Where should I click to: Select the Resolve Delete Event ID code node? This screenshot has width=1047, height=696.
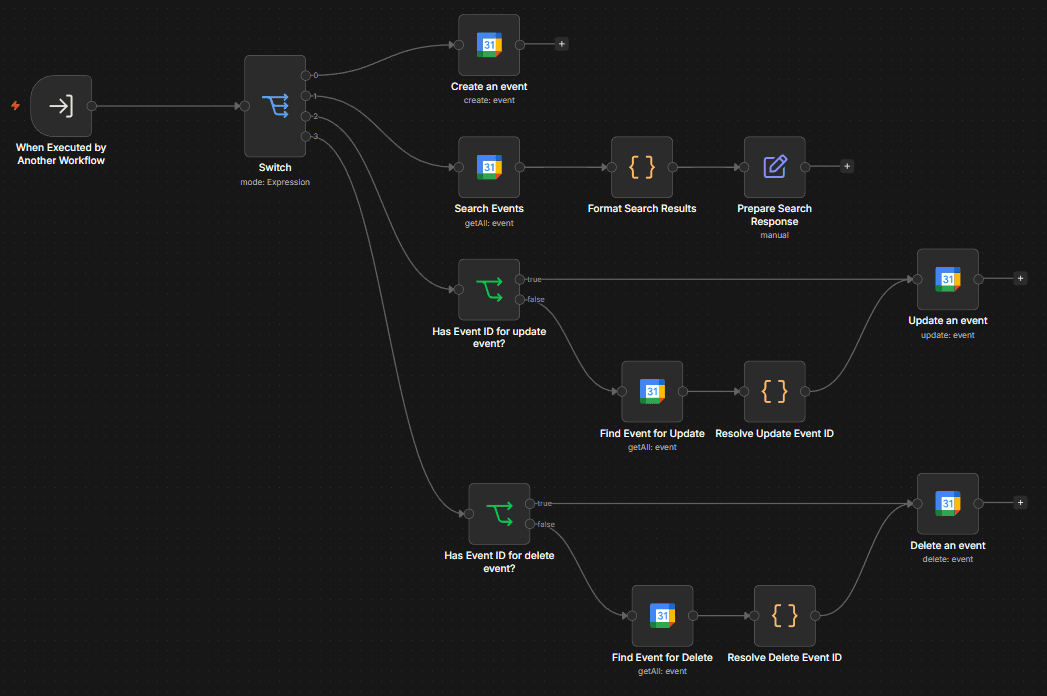pos(785,616)
